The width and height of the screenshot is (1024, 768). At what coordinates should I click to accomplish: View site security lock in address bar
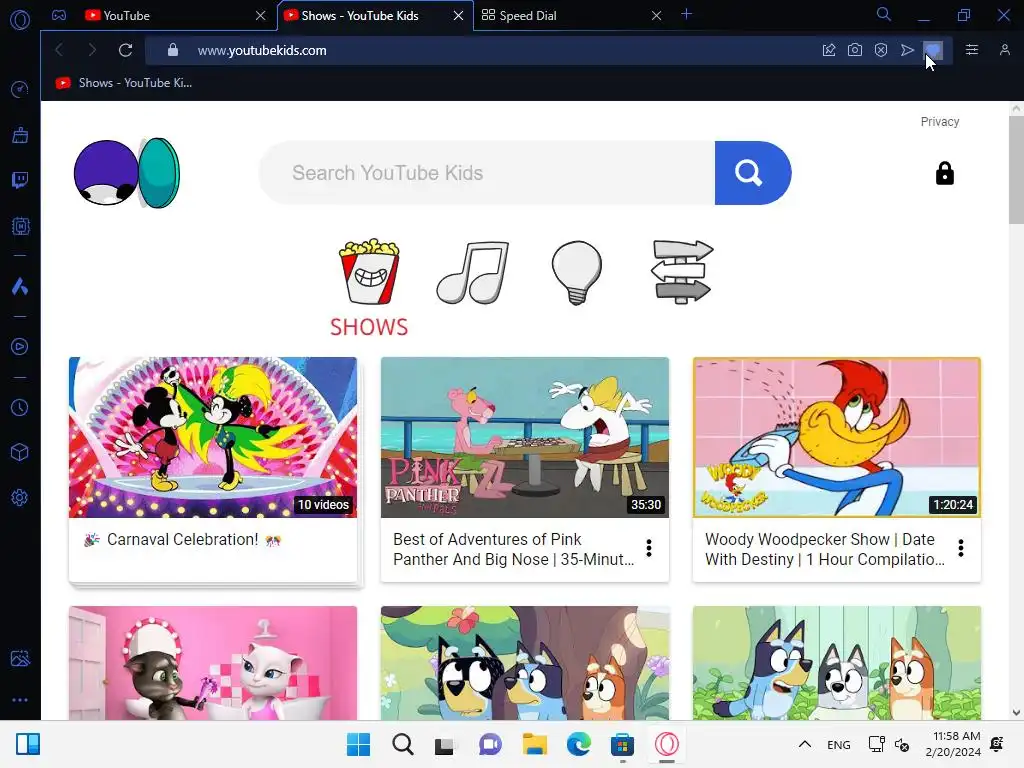click(x=172, y=50)
